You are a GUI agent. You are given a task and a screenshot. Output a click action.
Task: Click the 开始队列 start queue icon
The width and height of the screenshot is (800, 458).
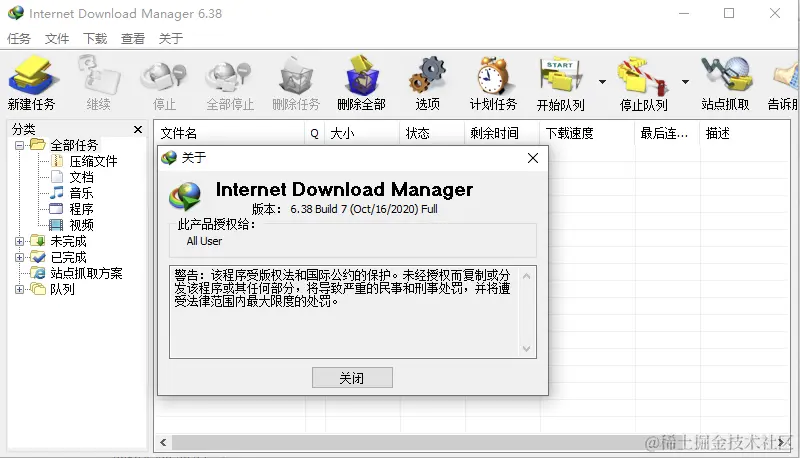[x=560, y=84]
